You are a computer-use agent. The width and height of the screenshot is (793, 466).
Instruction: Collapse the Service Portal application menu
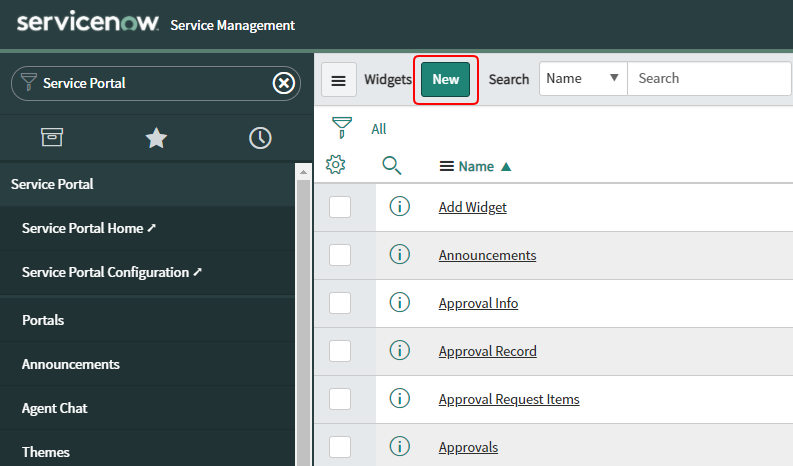[x=147, y=184]
